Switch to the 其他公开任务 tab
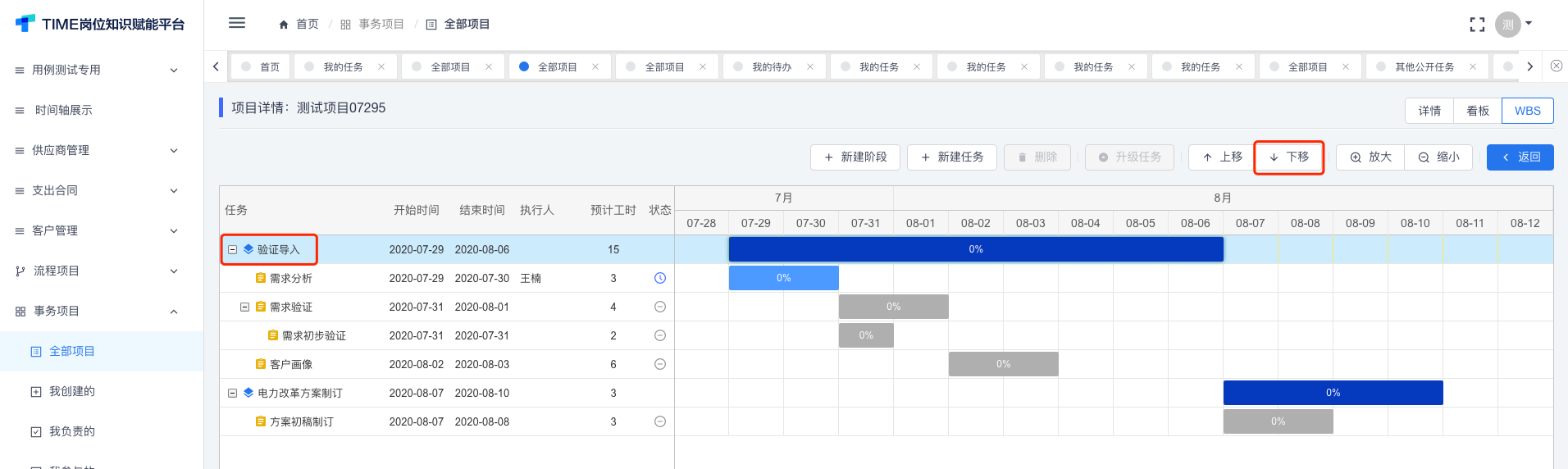1568x469 pixels. [x=1425, y=66]
